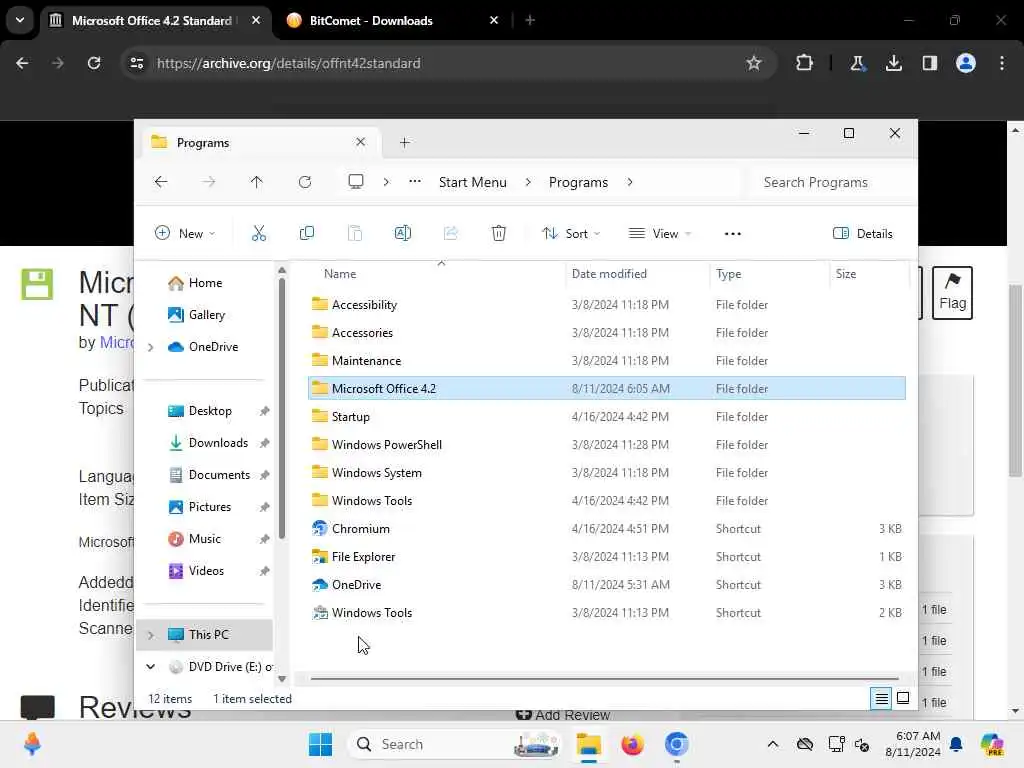Open browser three-dot menu

point(1002,63)
